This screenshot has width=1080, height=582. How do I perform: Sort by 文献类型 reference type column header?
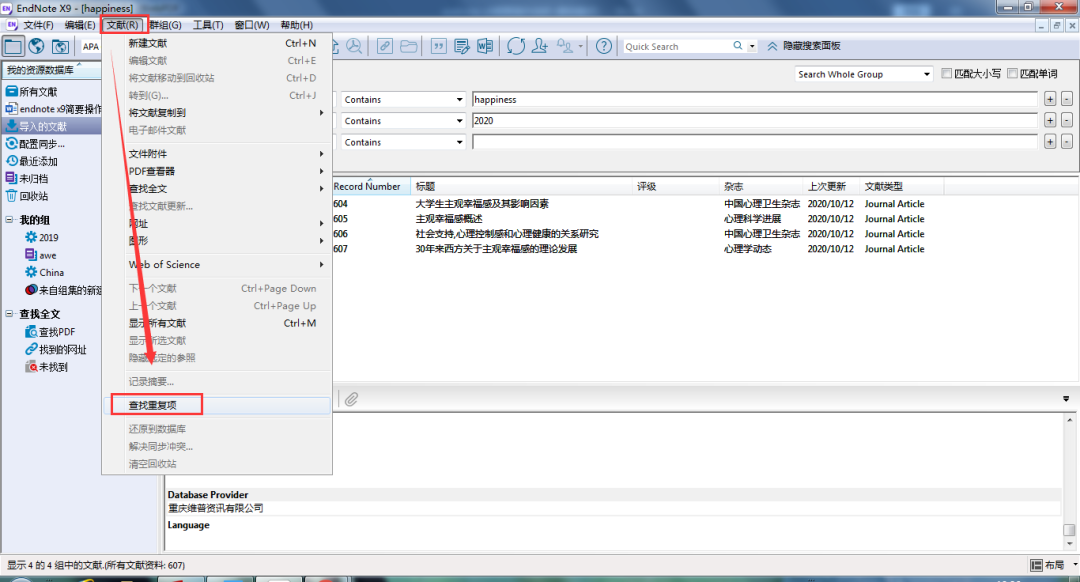(902, 187)
